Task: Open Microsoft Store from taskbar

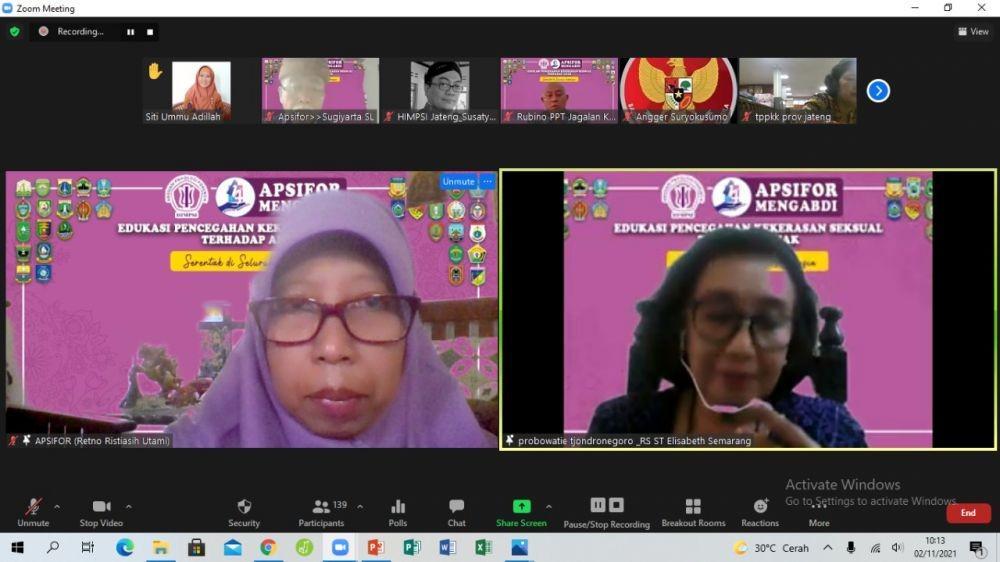Action: tap(196, 547)
